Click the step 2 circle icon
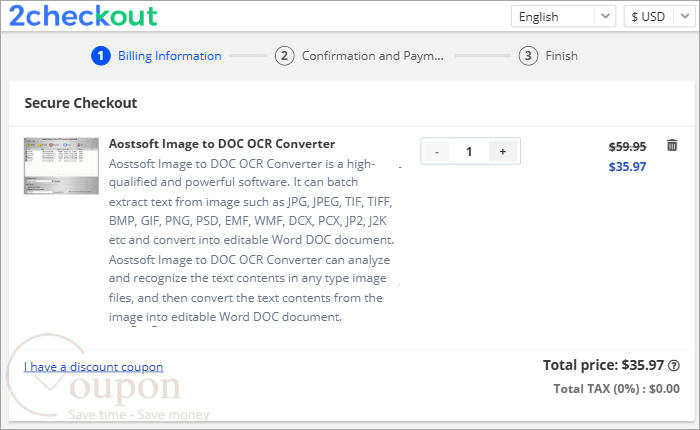The width and height of the screenshot is (700, 430). [x=284, y=56]
